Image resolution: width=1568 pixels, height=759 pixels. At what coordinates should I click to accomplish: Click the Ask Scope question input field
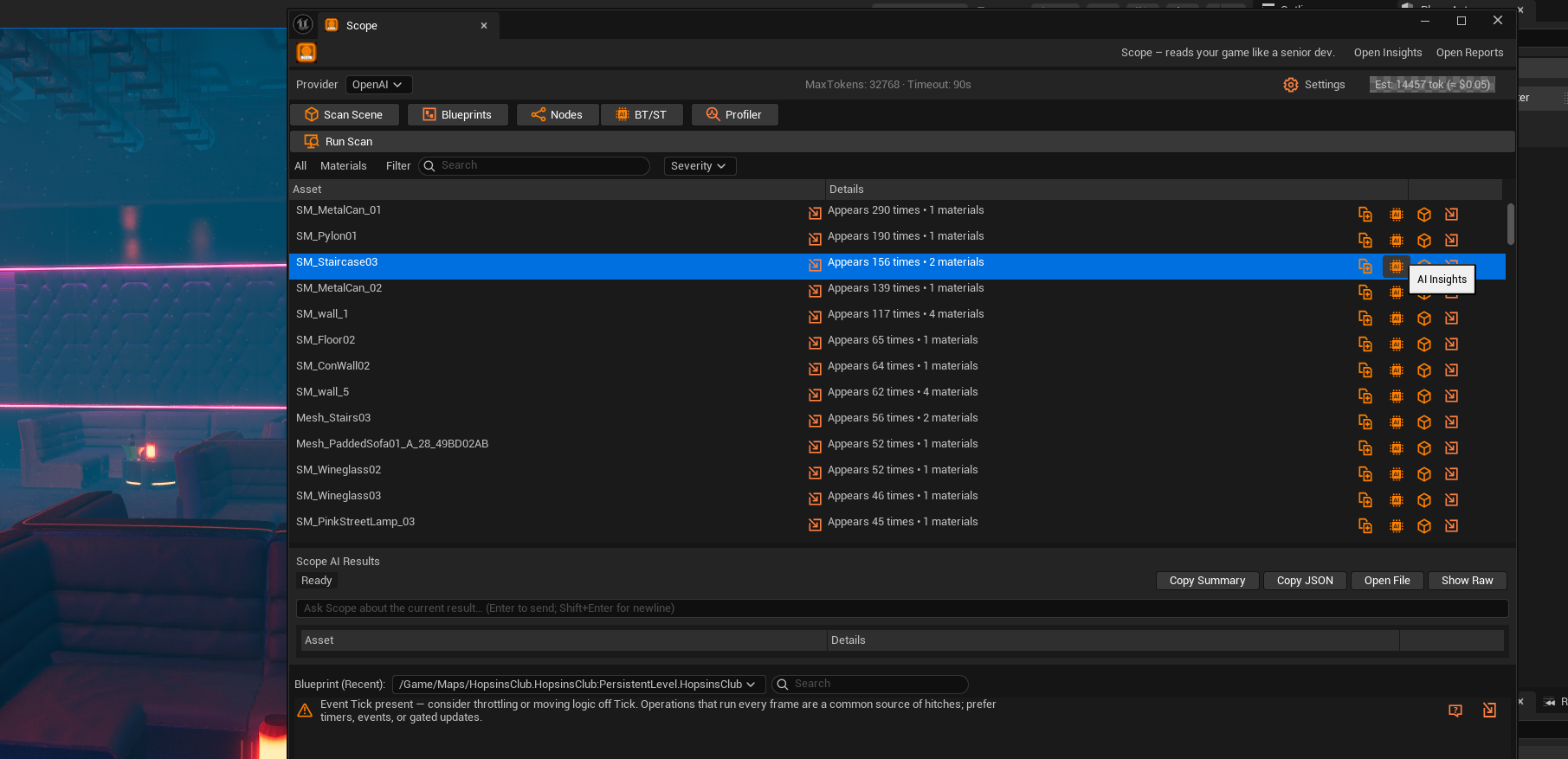coord(900,608)
